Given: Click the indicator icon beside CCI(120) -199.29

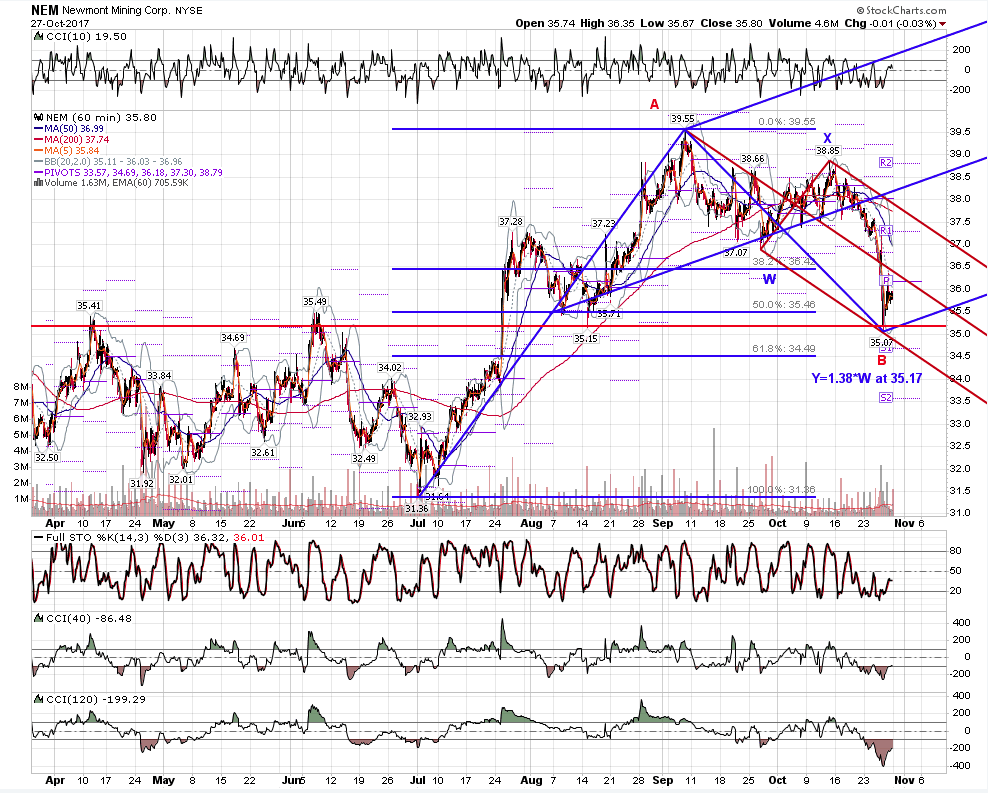Looking at the screenshot, I should click(38, 699).
